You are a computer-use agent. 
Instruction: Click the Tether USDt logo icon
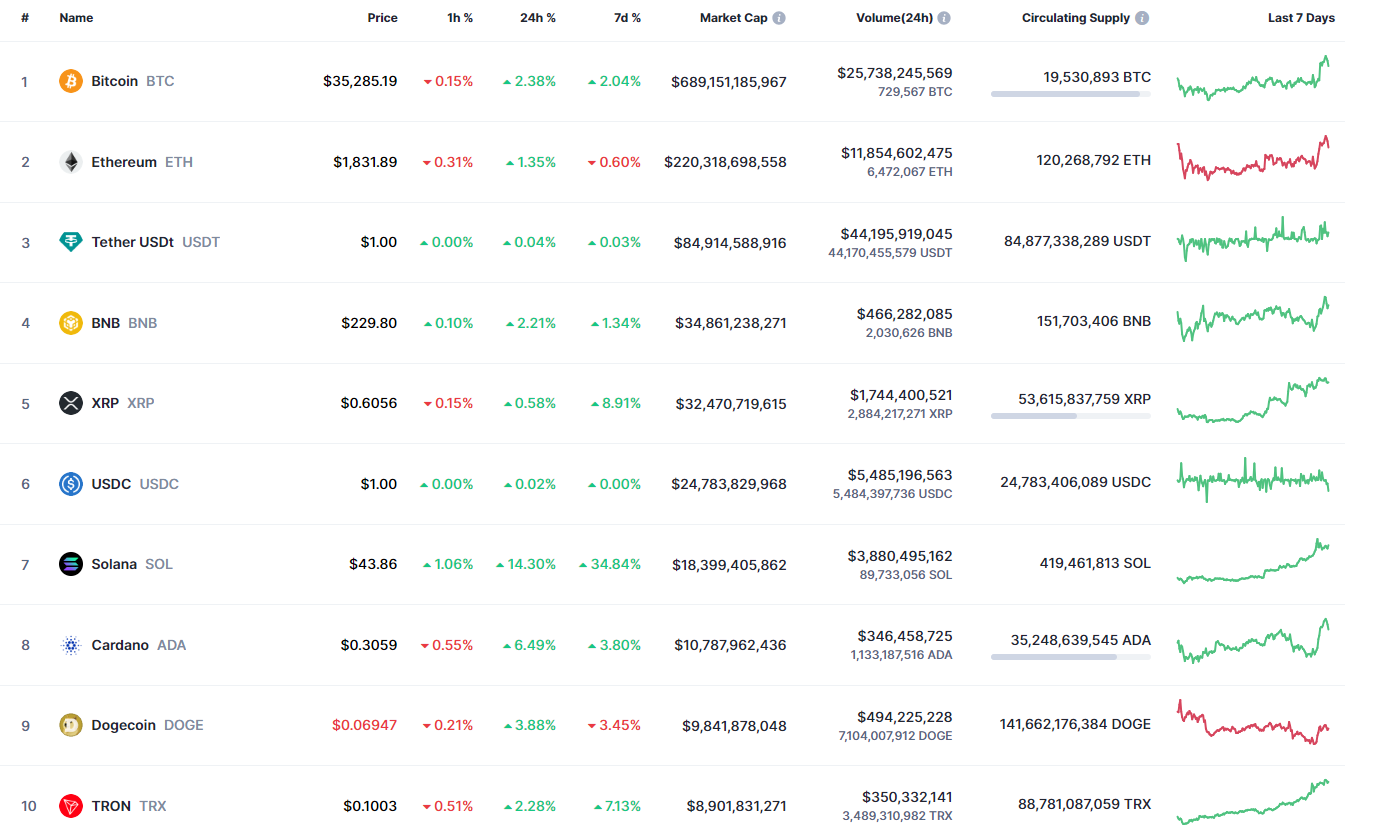pos(70,242)
